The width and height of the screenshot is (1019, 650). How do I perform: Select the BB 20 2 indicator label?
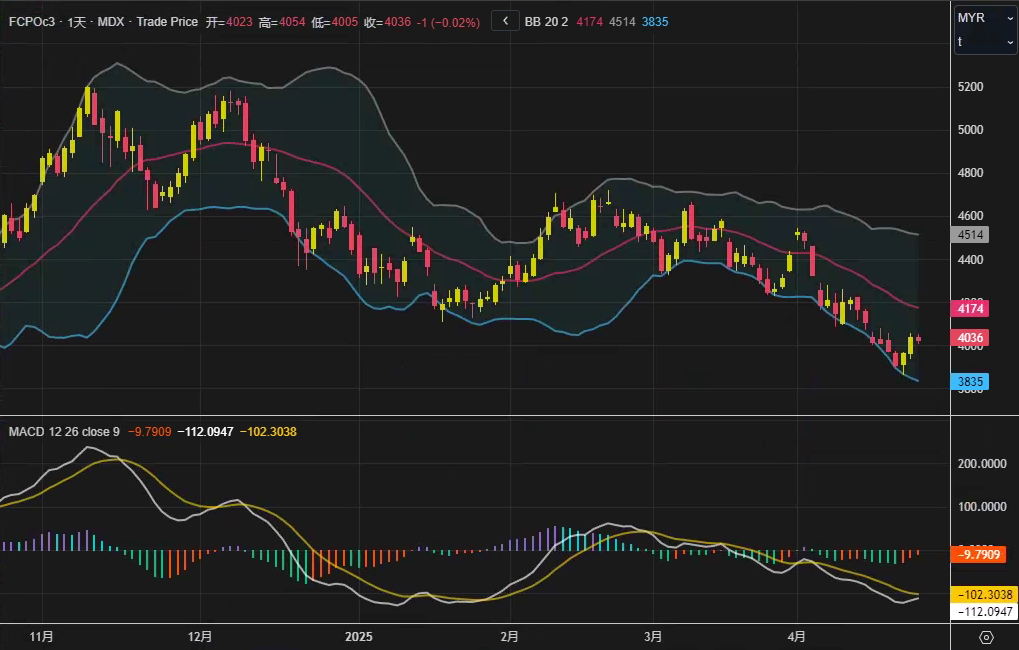[546, 21]
